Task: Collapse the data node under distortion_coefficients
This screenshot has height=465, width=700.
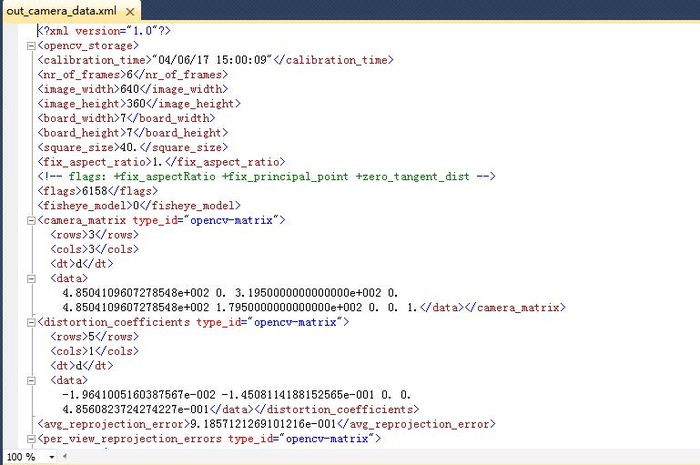Action: 33,380
